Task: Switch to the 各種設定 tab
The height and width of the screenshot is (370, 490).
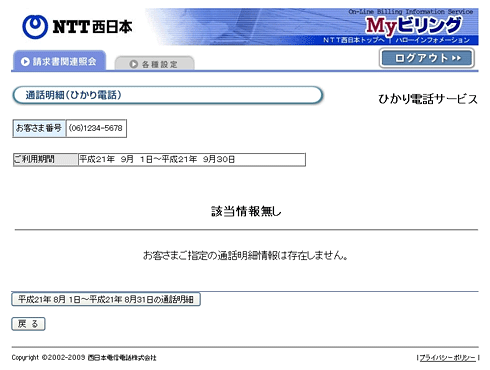Action: [x=154, y=63]
